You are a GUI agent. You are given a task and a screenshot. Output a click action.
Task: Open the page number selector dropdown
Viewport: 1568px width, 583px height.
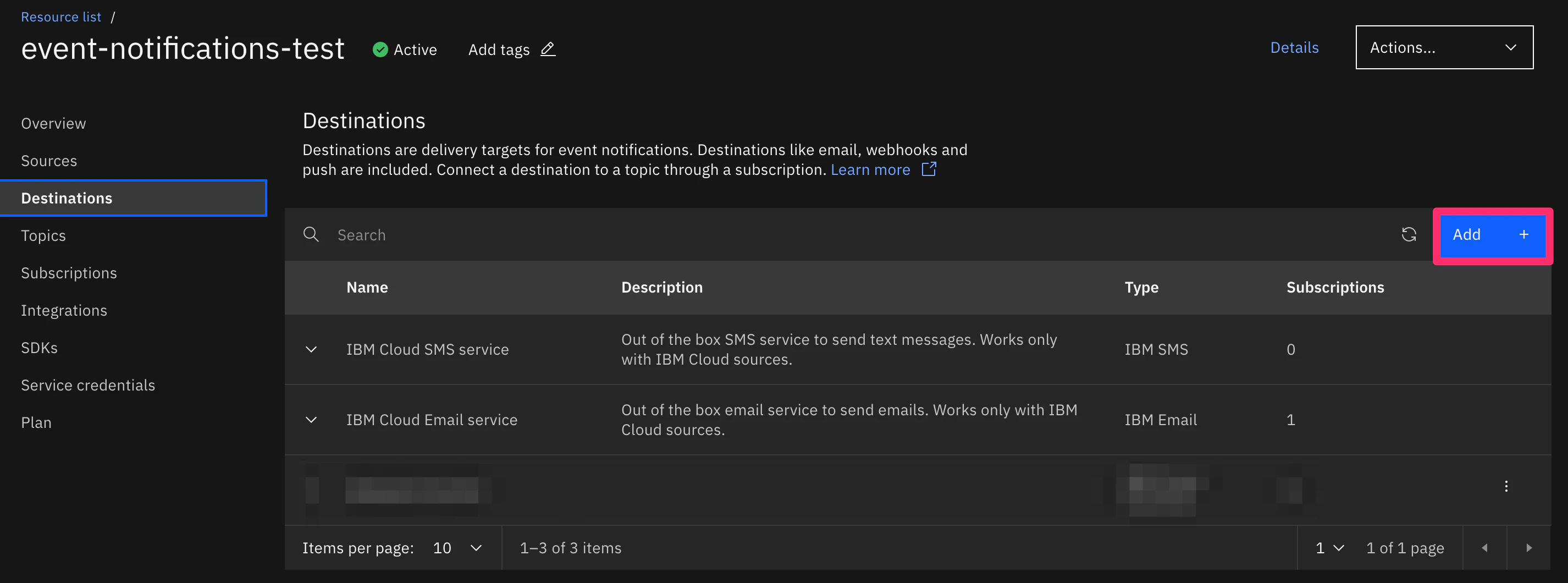[1329, 548]
